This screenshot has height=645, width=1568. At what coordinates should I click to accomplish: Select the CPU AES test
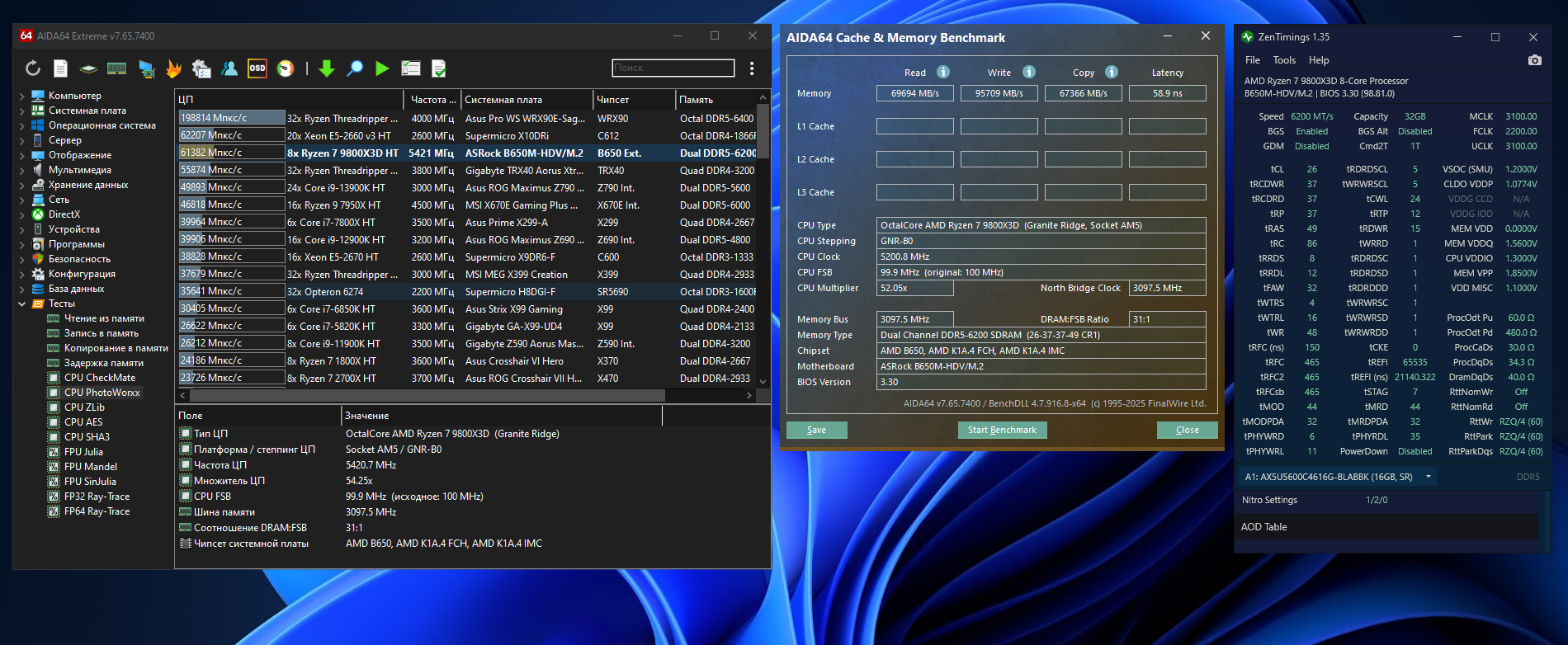click(83, 422)
